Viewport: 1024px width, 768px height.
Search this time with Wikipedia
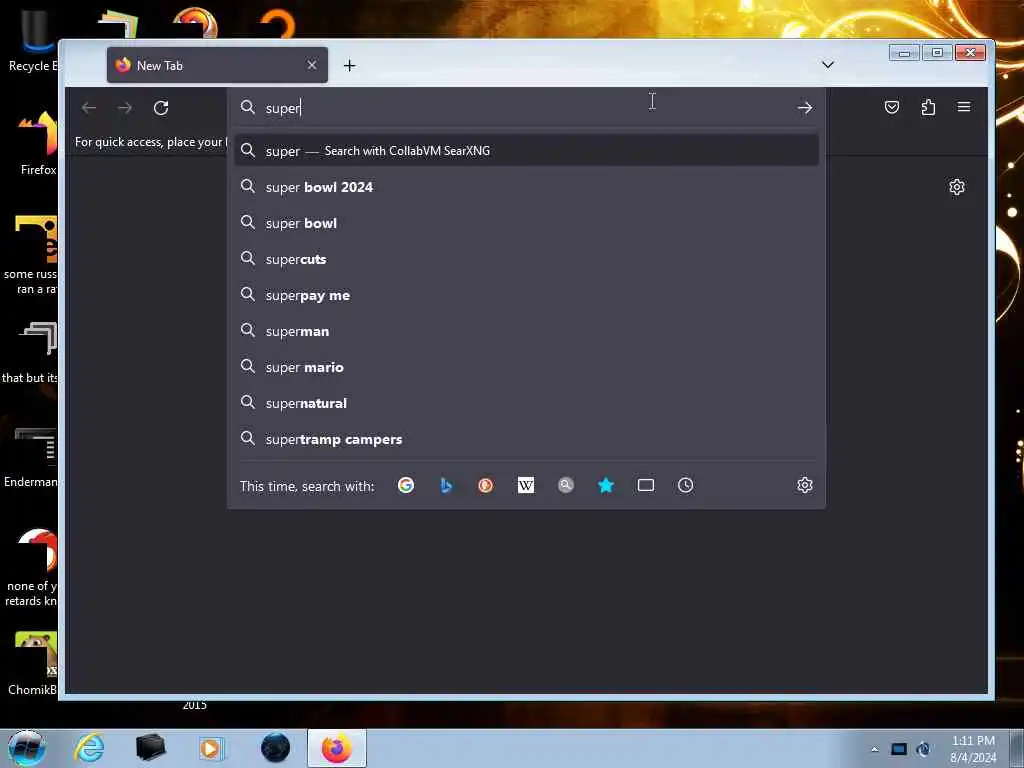point(526,485)
